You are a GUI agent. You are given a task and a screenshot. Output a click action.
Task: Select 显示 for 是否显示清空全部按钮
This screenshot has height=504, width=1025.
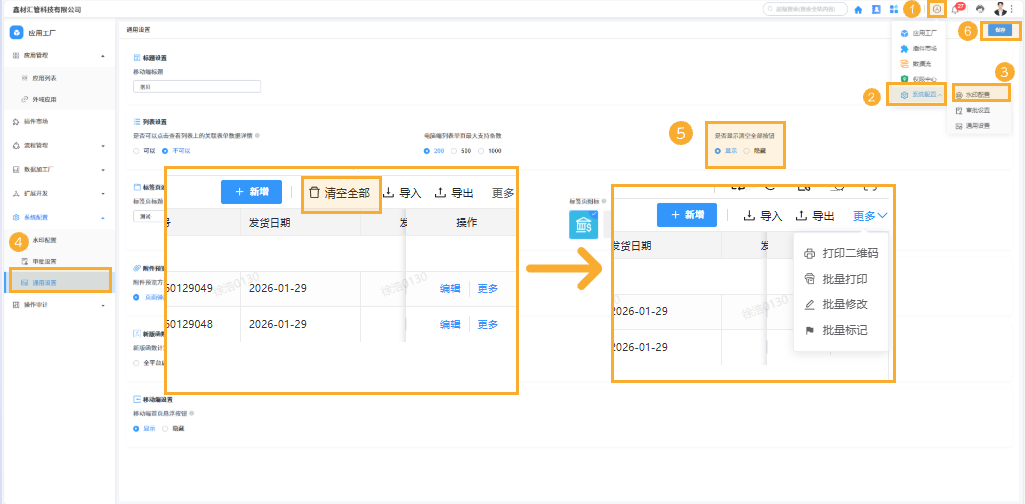[718, 151]
